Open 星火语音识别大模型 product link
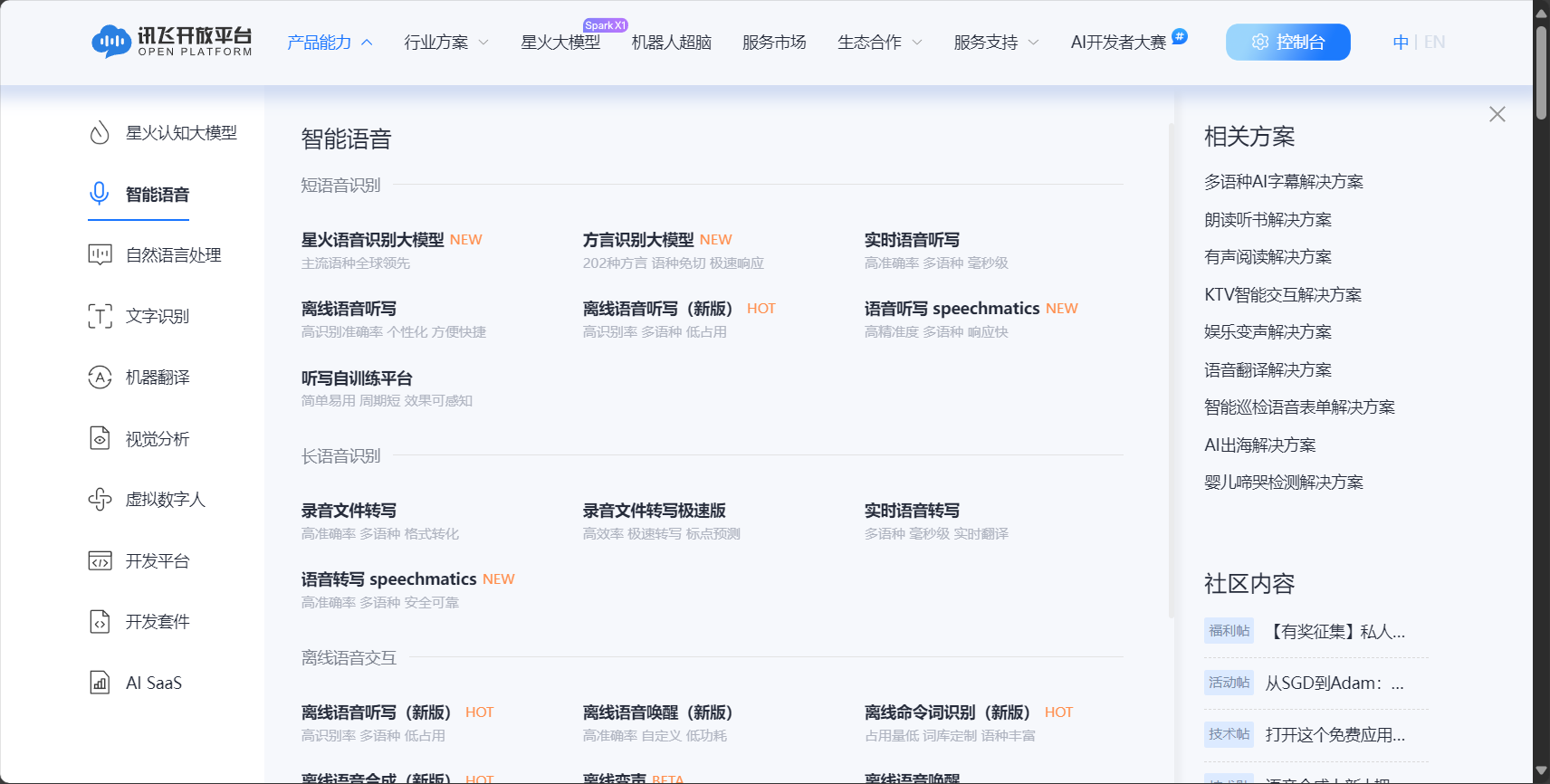The height and width of the screenshot is (784, 1550). click(373, 240)
